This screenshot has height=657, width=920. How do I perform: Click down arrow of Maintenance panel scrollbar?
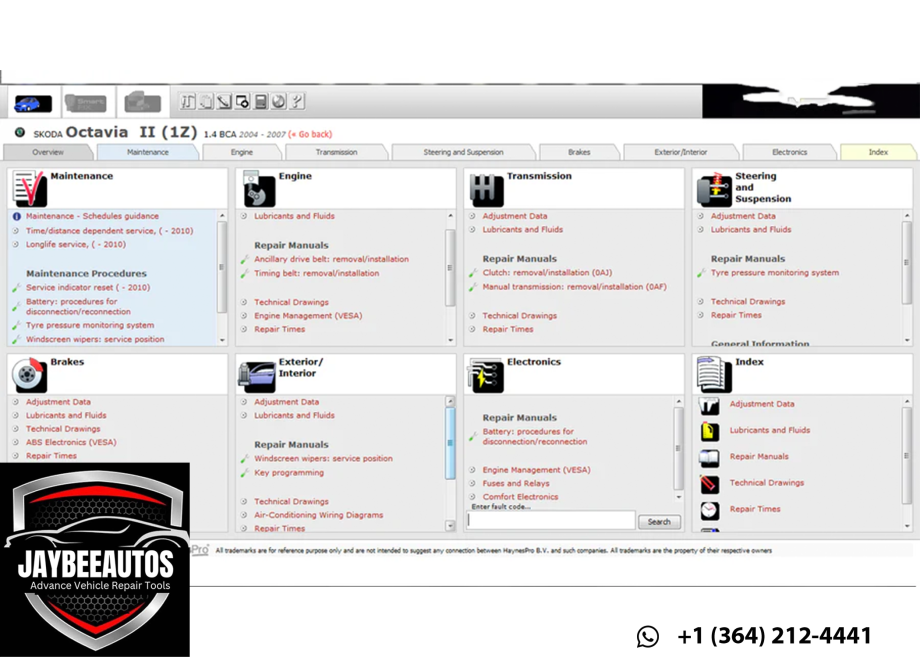222,340
